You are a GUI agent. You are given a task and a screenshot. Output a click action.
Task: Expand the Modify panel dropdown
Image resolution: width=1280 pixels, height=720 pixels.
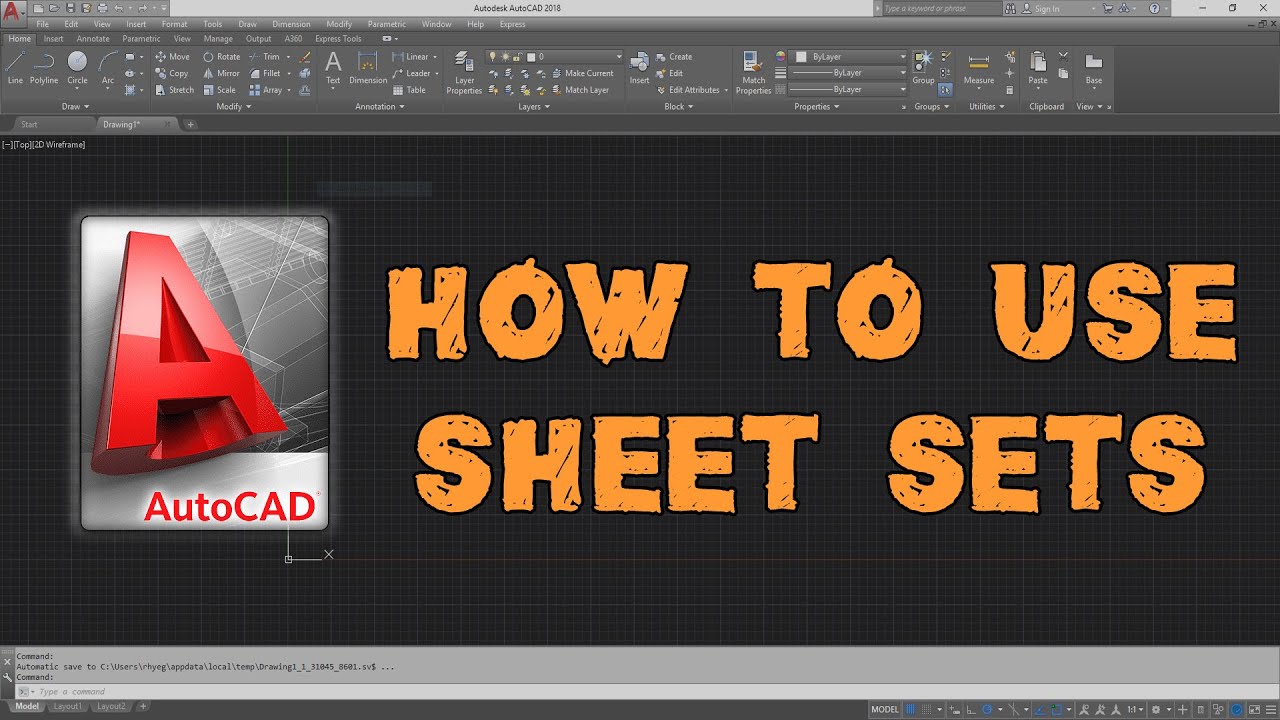point(233,106)
